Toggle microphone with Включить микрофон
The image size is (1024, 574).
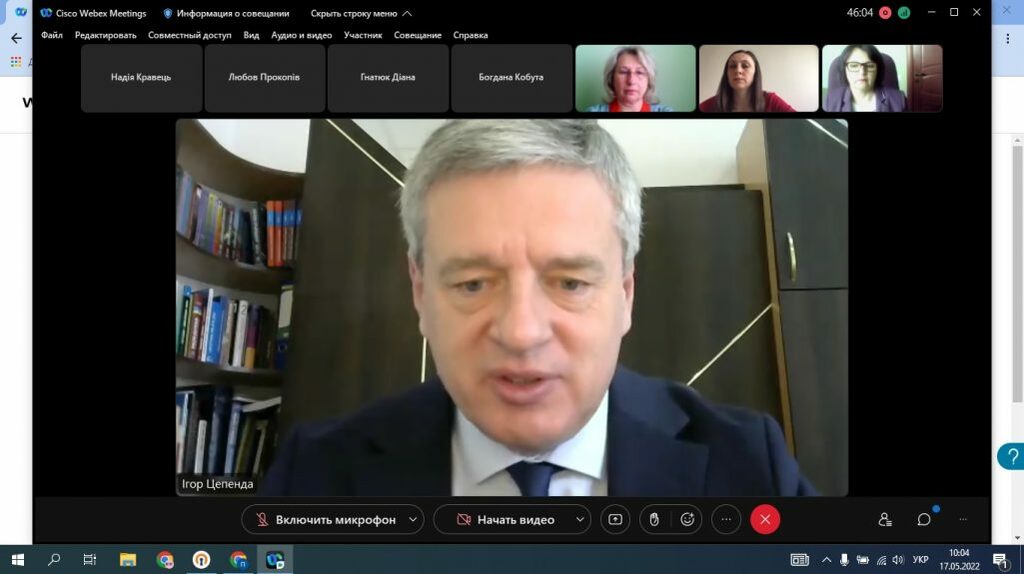coord(325,519)
